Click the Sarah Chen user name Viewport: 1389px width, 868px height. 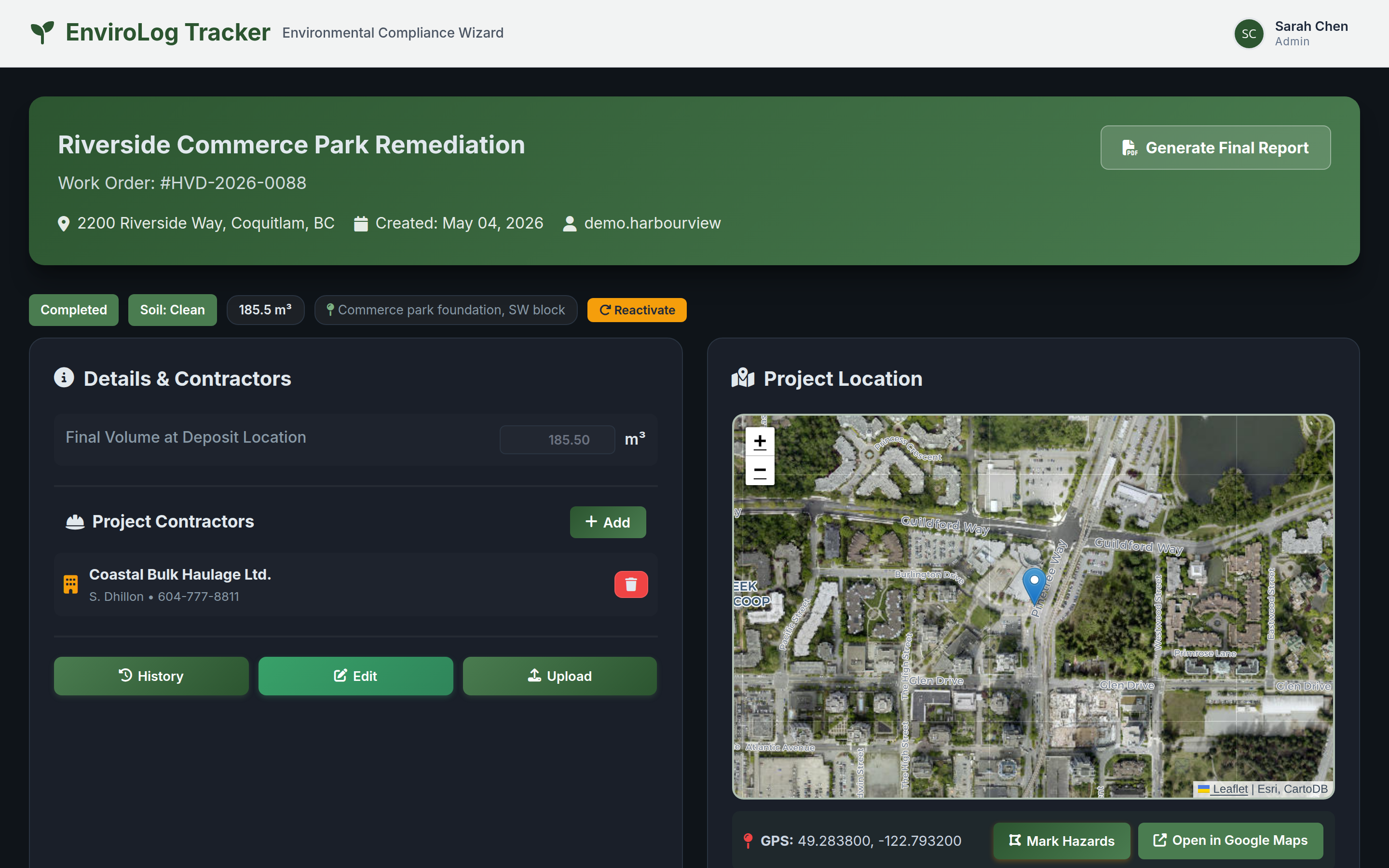1311,27
